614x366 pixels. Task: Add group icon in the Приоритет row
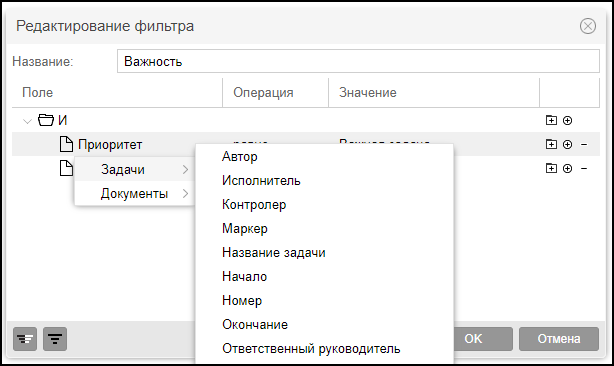point(551,144)
